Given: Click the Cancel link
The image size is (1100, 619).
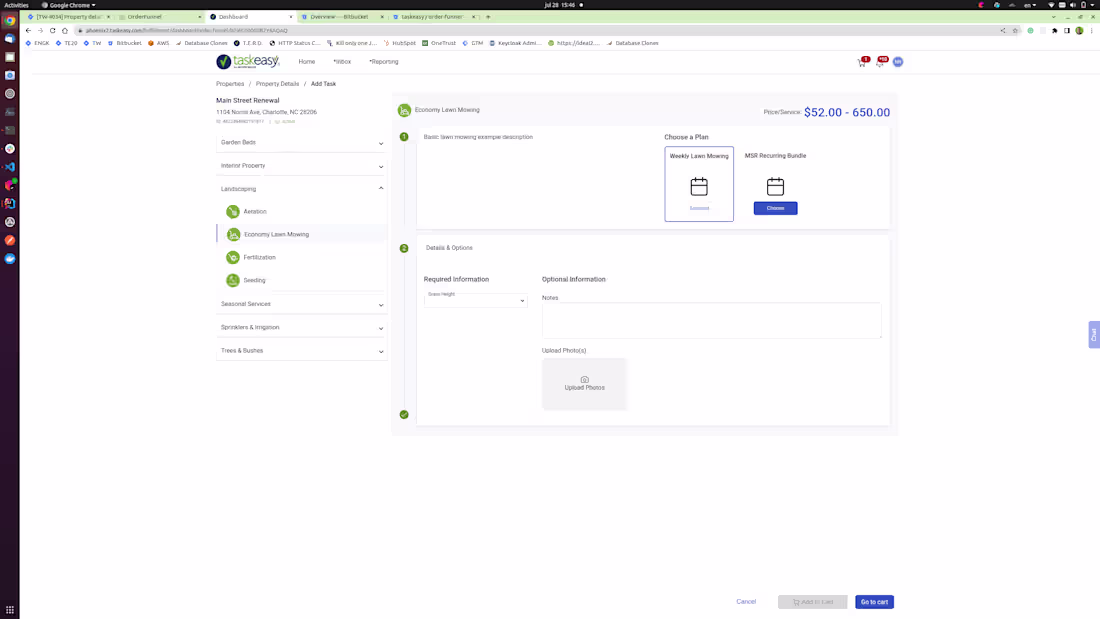Looking at the screenshot, I should [x=746, y=601].
